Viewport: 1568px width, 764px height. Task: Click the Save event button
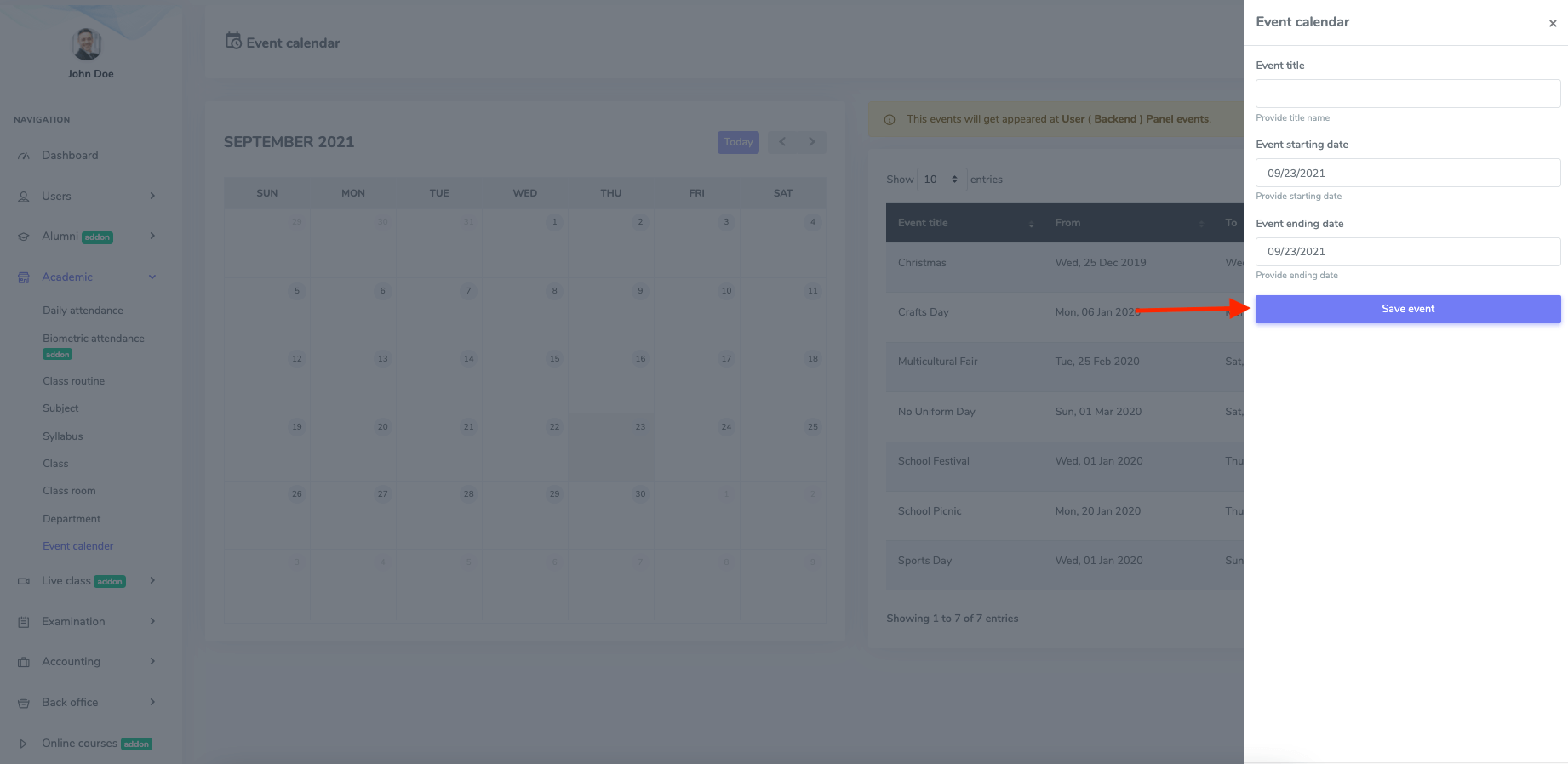coord(1407,309)
